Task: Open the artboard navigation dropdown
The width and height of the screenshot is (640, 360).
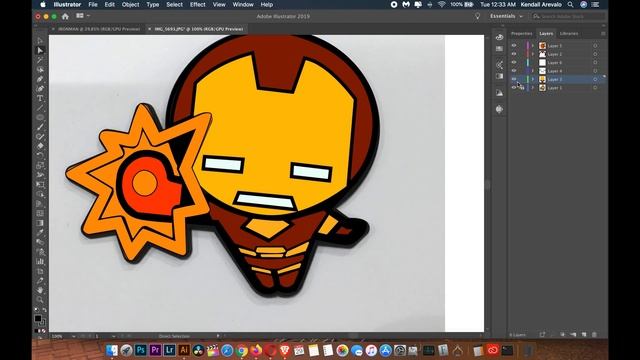Action: [x=113, y=336]
